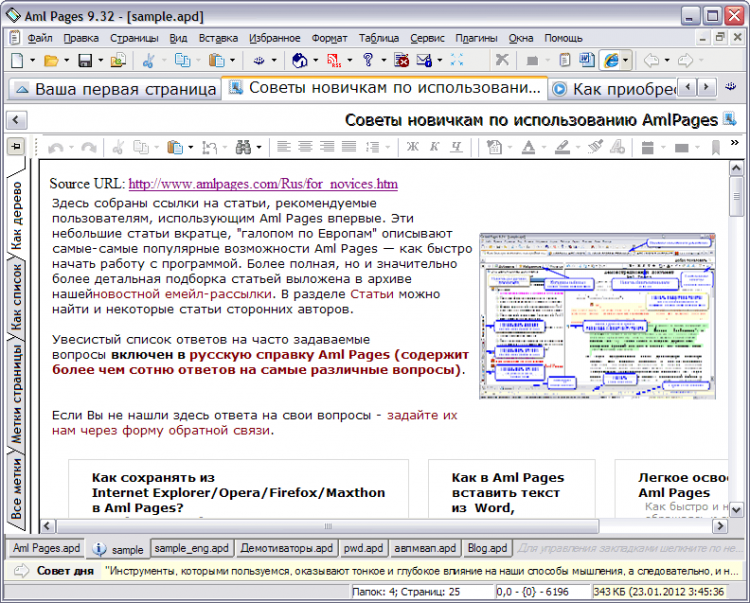Image resolution: width=750 pixels, height=603 pixels.
Task: Click the Save floppy disk icon
Action: pyautogui.click(x=84, y=61)
